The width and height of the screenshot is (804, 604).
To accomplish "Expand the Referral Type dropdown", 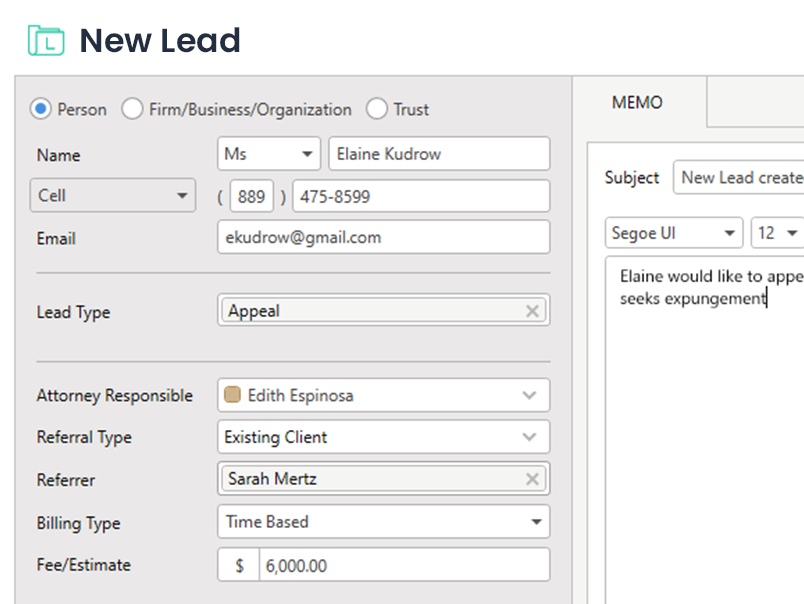I will pyautogui.click(x=530, y=437).
